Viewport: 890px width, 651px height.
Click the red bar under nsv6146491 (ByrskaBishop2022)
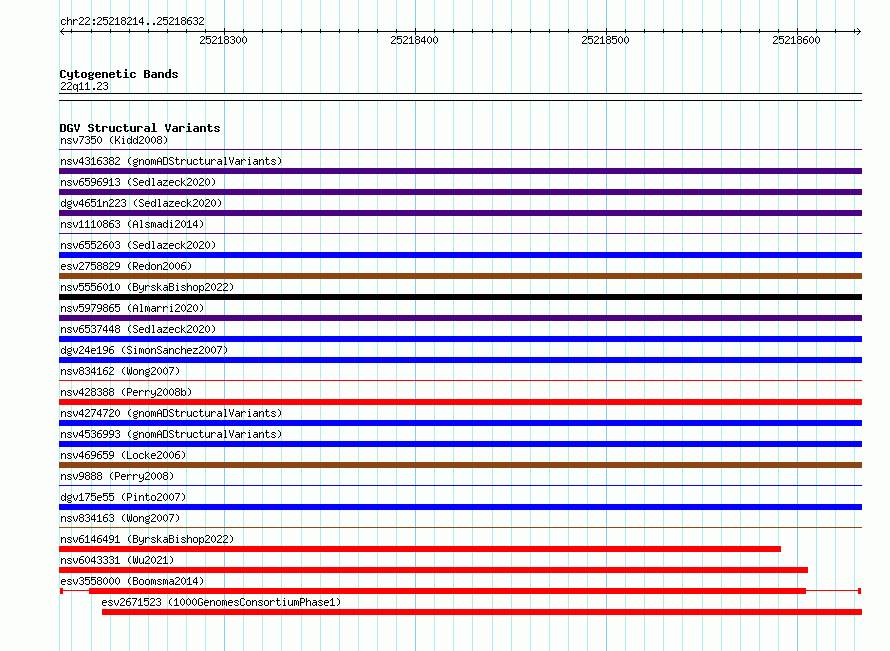coord(420,549)
